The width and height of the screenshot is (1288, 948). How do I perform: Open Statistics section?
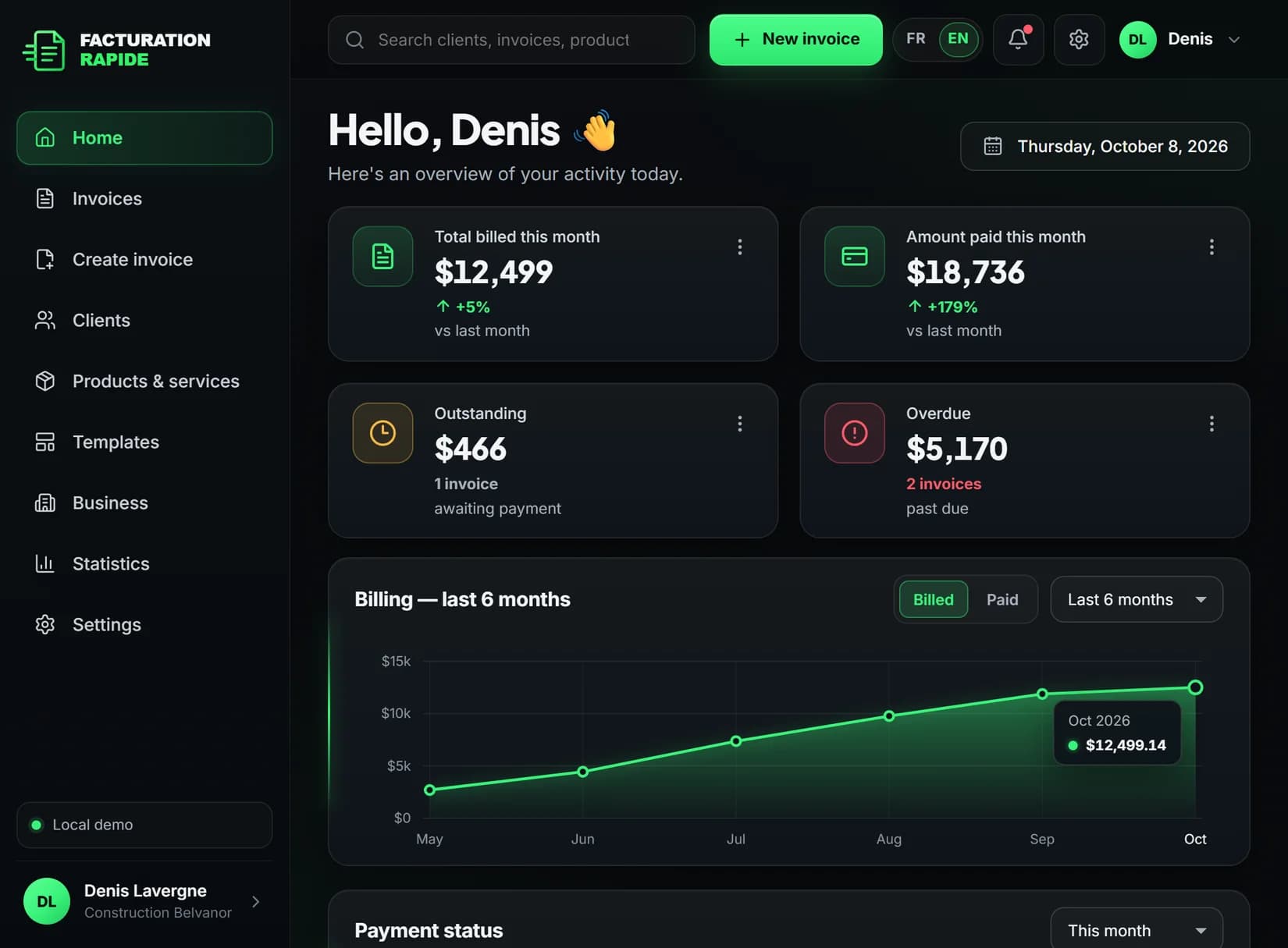tap(144, 564)
